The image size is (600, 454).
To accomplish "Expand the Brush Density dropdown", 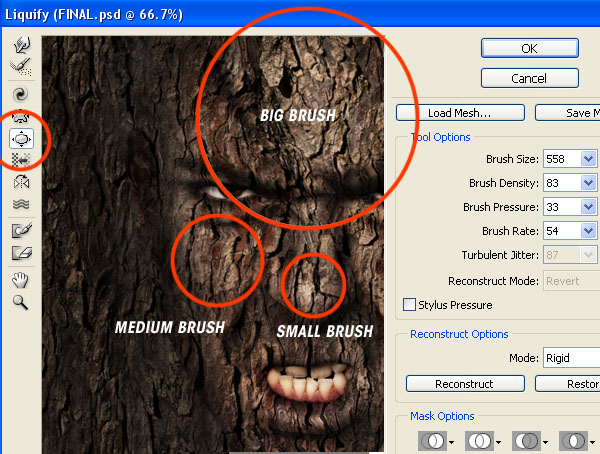I will click(587, 183).
